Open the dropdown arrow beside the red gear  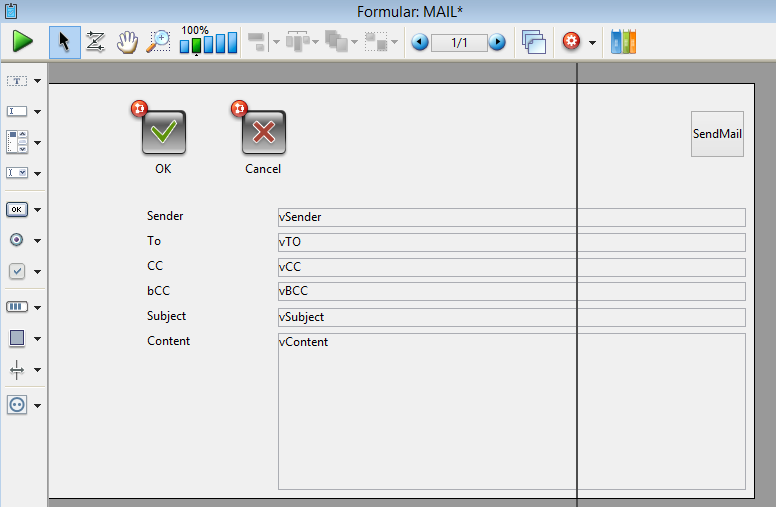592,43
